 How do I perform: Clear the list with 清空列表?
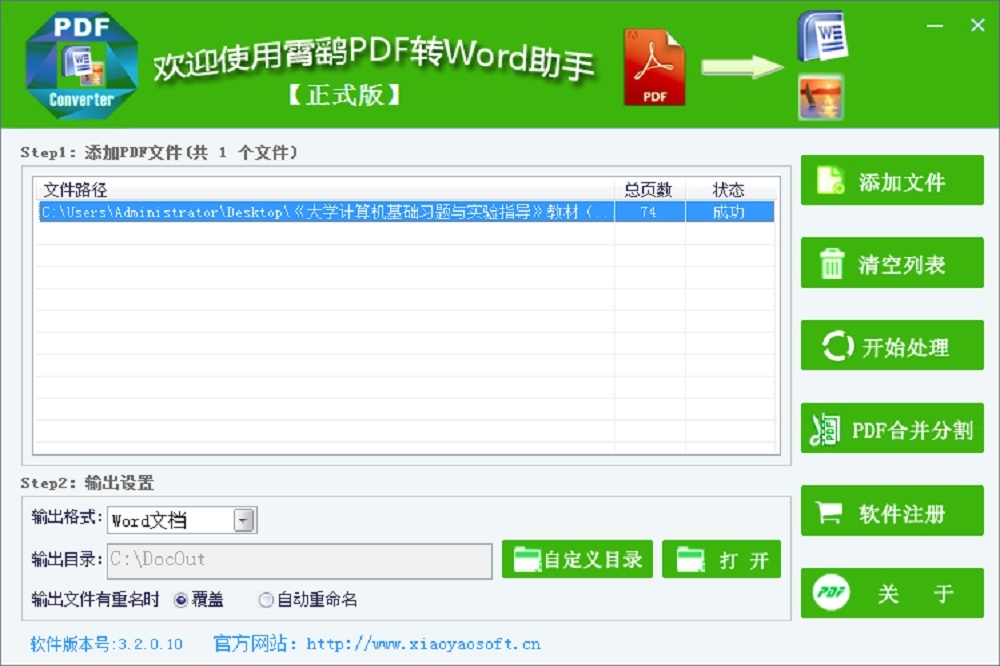(x=892, y=264)
